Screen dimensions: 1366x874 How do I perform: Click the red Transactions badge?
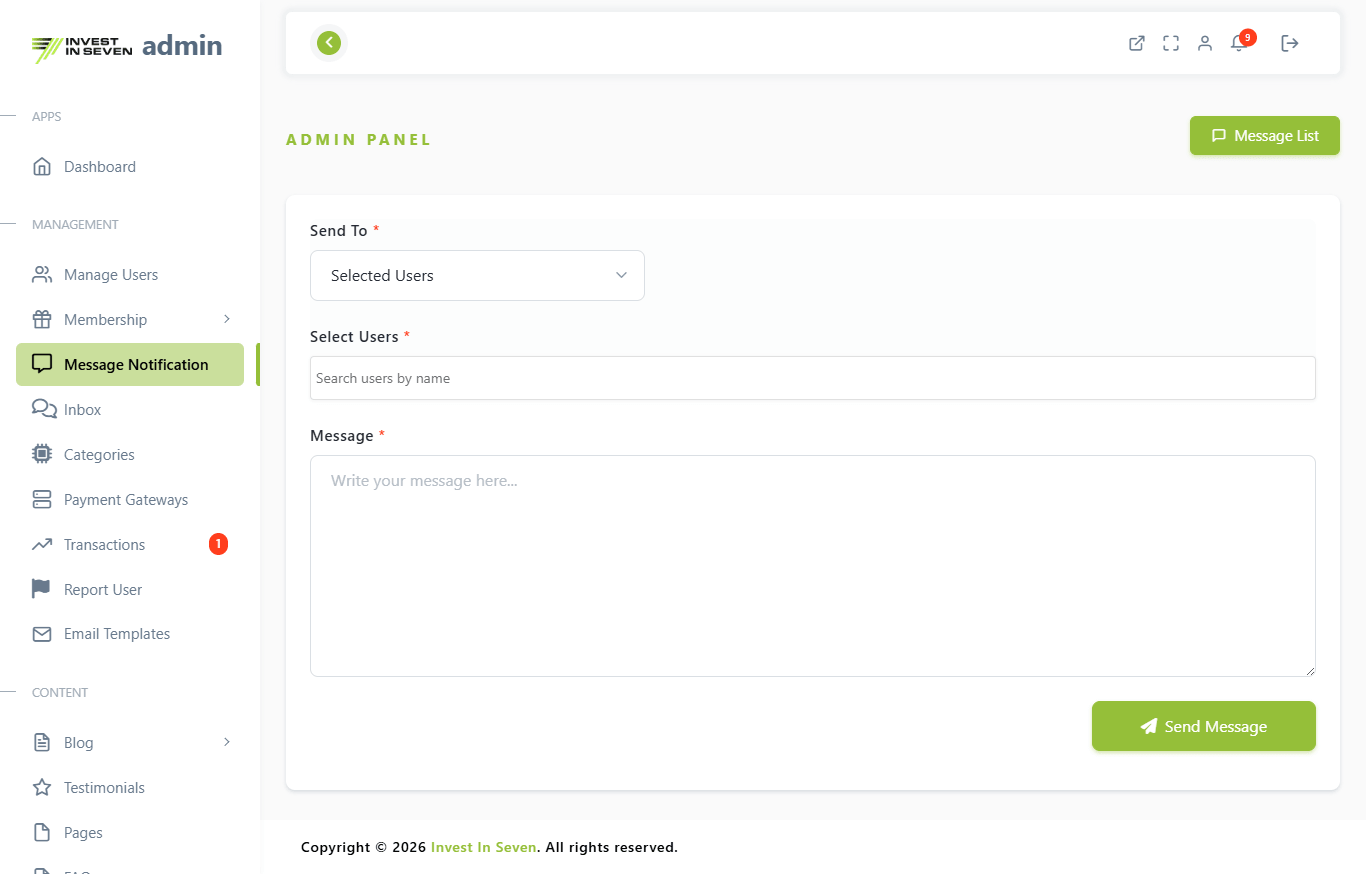(218, 544)
